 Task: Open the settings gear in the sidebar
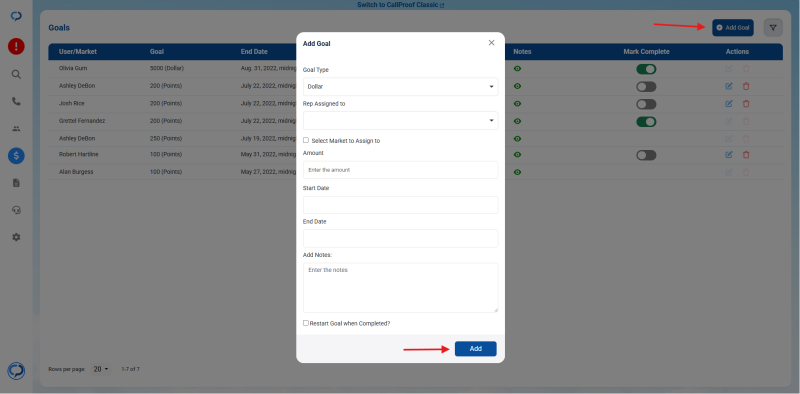click(16, 237)
